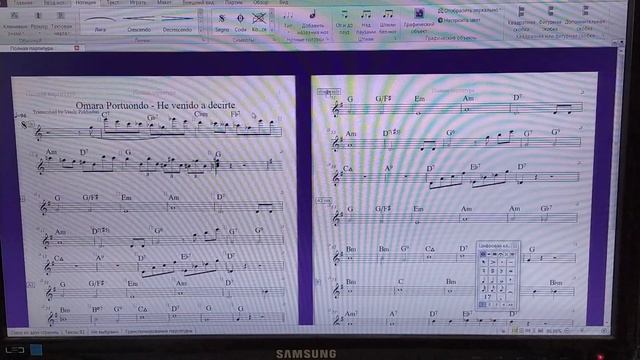Expand the Lines gallery with its arrow
The width and height of the screenshot is (640, 360).
(x=200, y=30)
